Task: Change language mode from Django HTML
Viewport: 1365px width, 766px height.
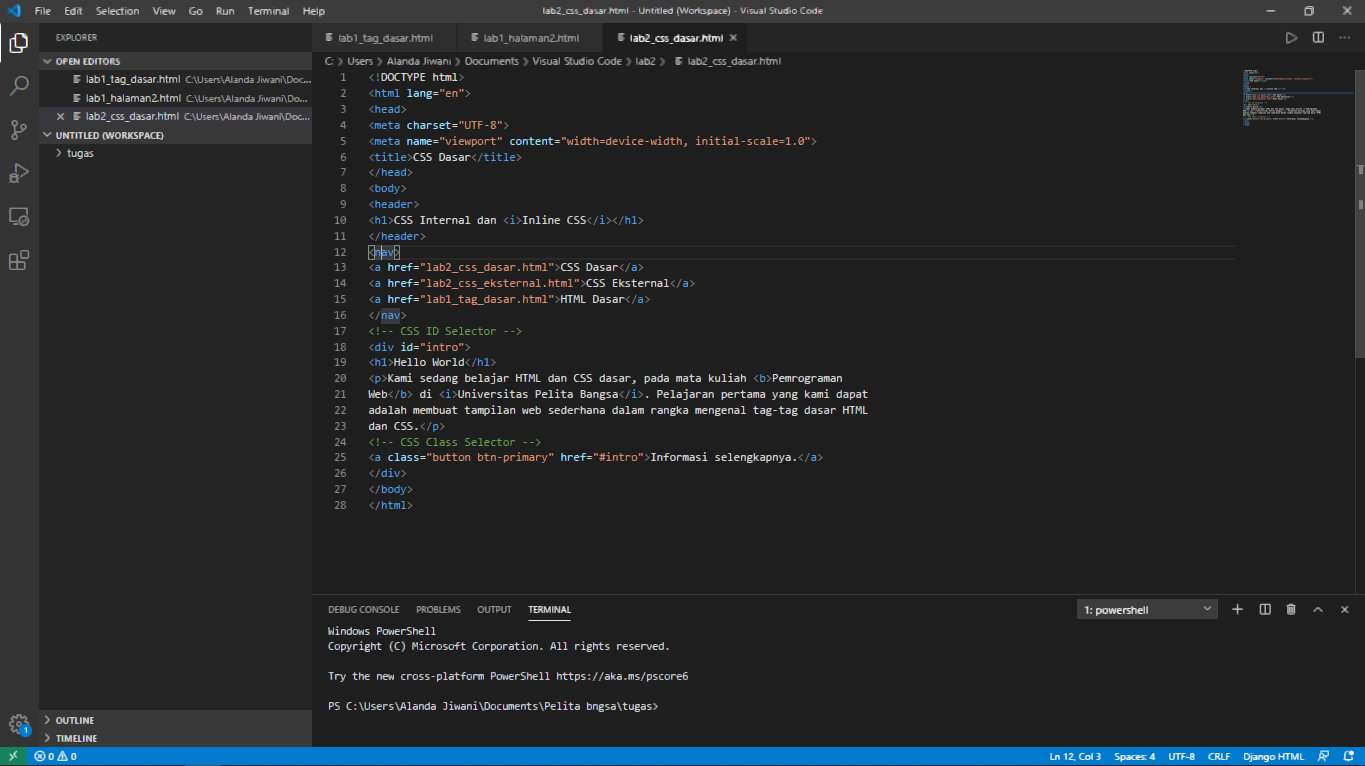Action: (x=1273, y=756)
